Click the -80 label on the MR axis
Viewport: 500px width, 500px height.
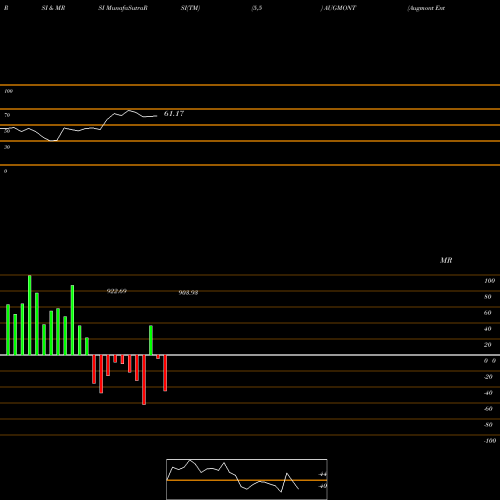[x=488, y=425]
